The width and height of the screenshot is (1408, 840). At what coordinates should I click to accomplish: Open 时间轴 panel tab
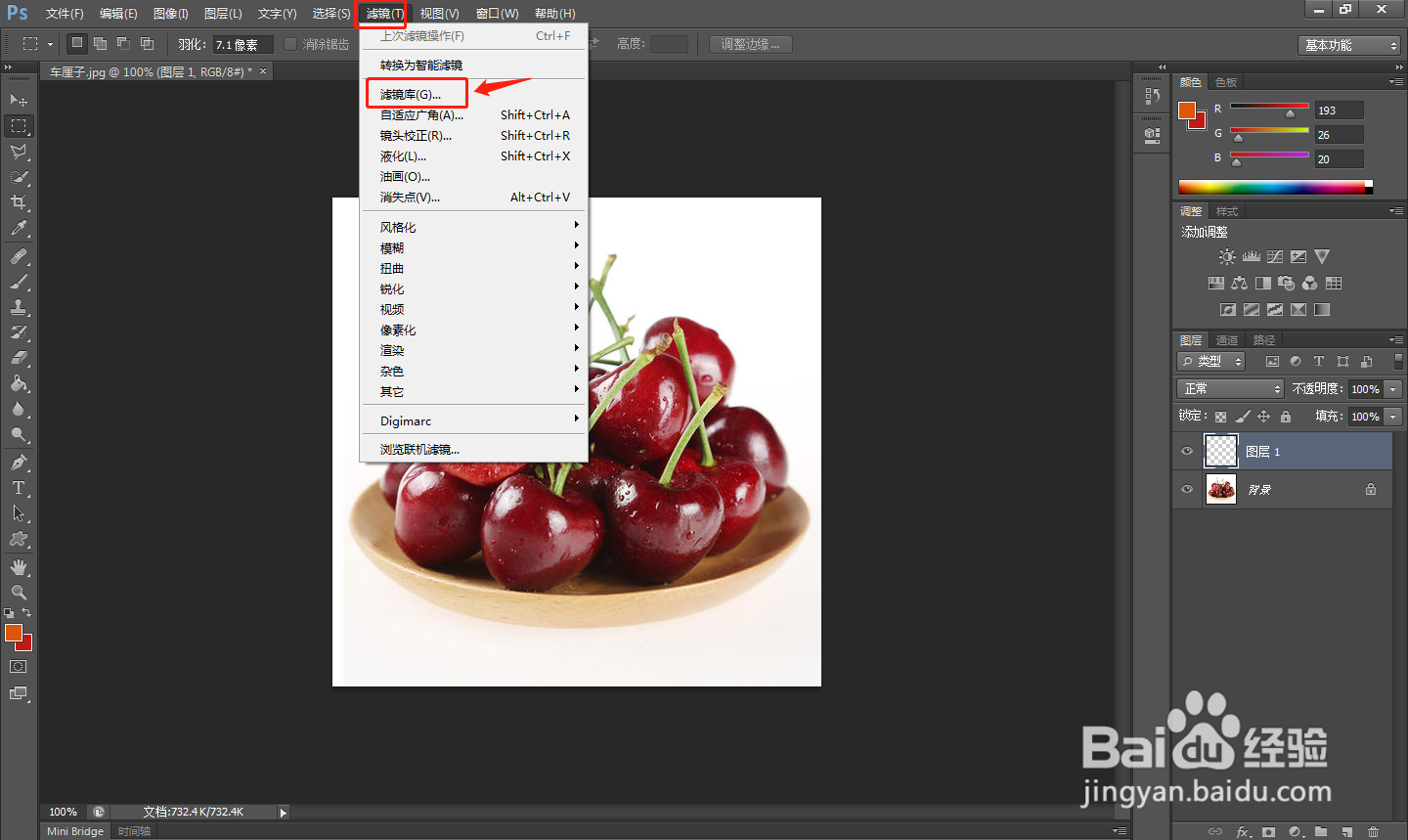[134, 831]
